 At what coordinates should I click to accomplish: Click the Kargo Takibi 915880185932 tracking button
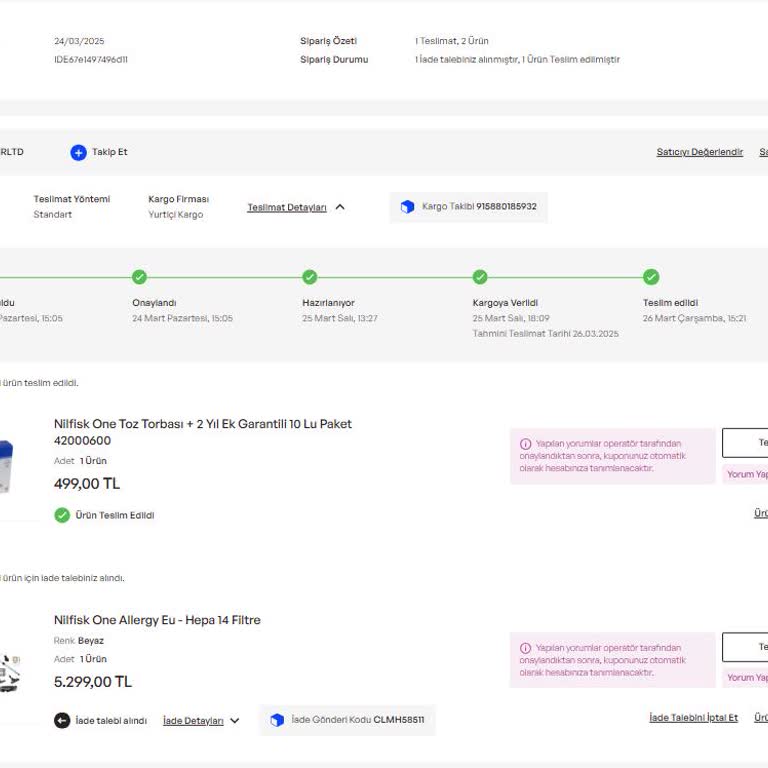coord(469,207)
